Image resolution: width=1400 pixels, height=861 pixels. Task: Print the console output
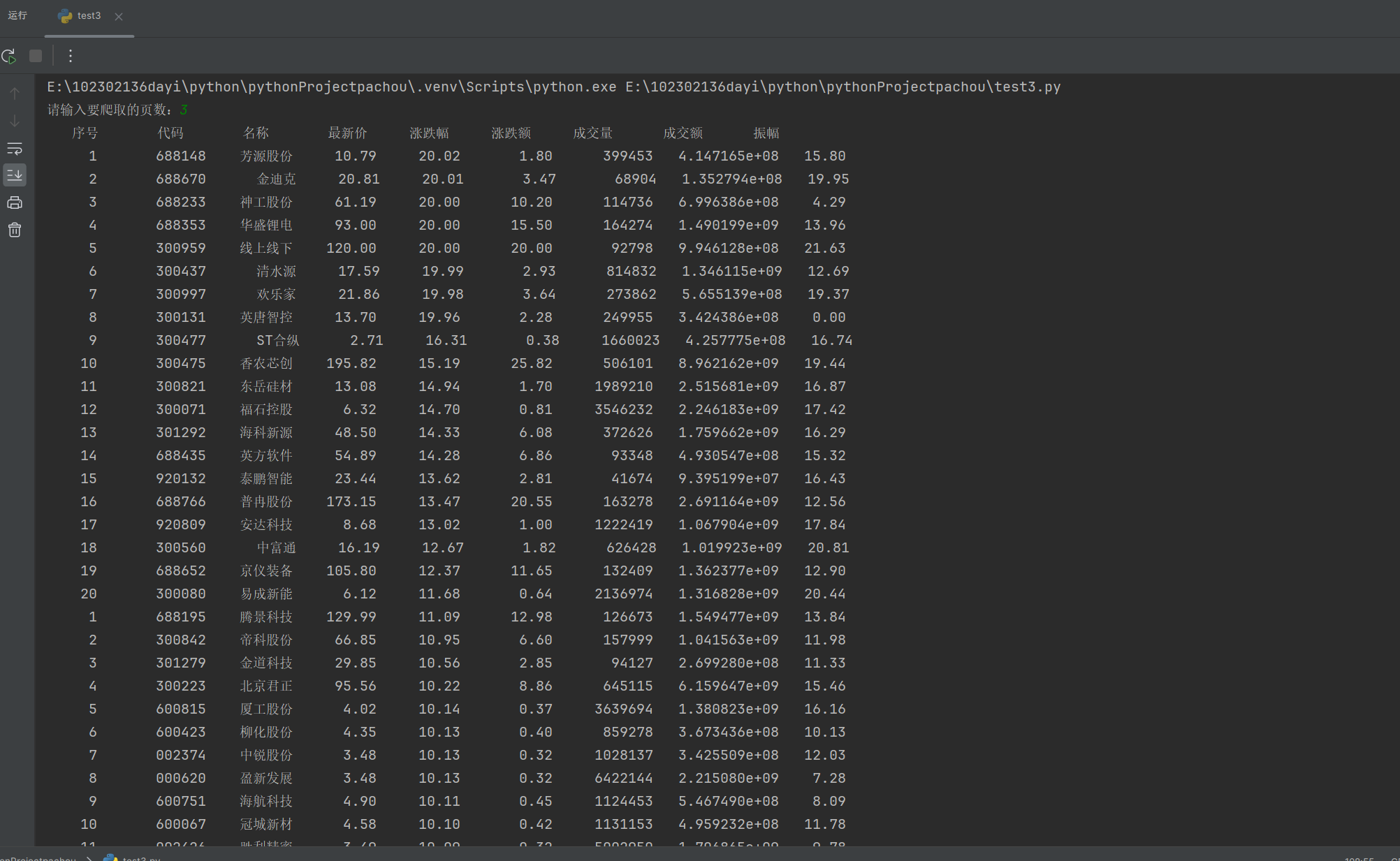pyautogui.click(x=15, y=203)
